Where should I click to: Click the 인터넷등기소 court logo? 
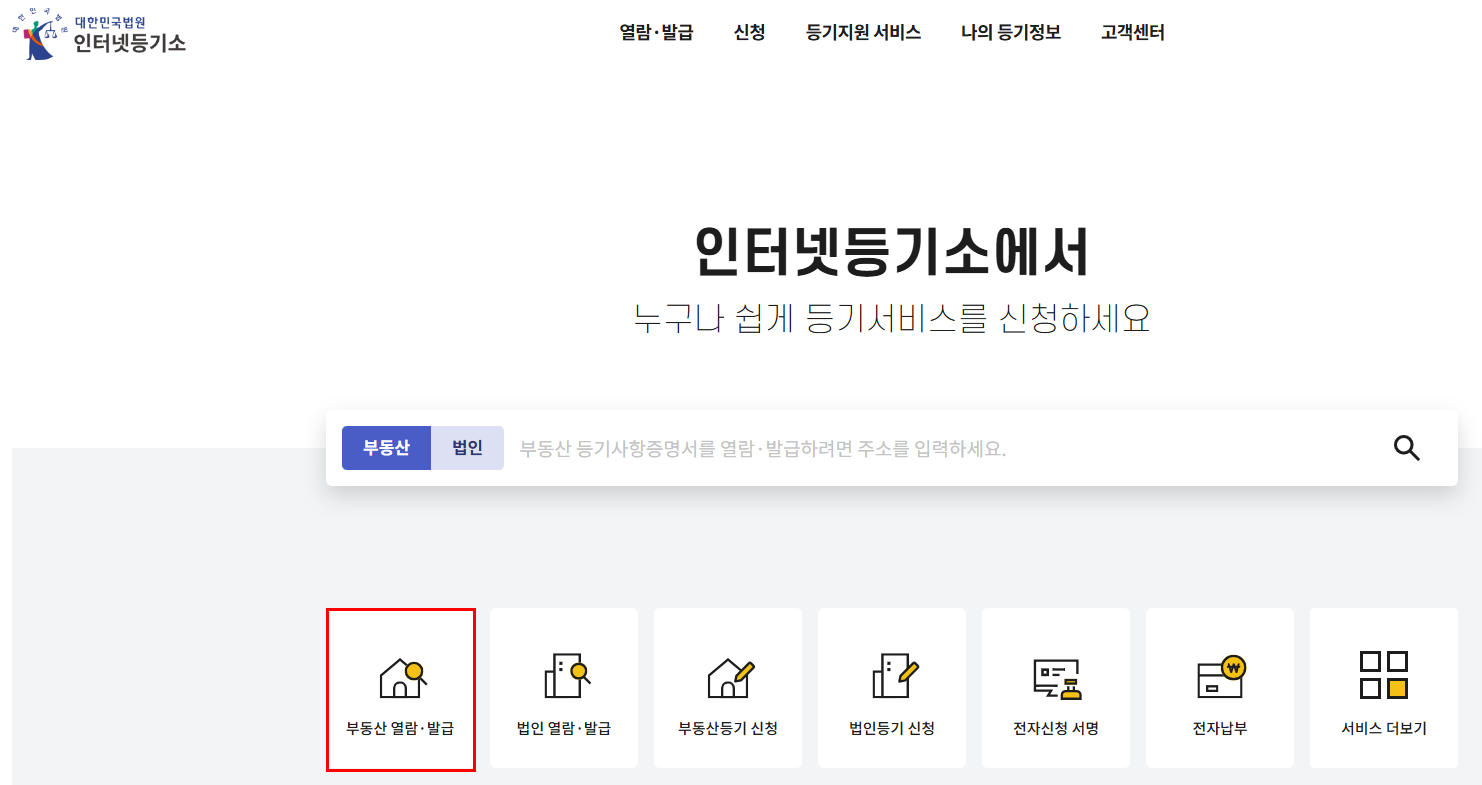pos(99,34)
